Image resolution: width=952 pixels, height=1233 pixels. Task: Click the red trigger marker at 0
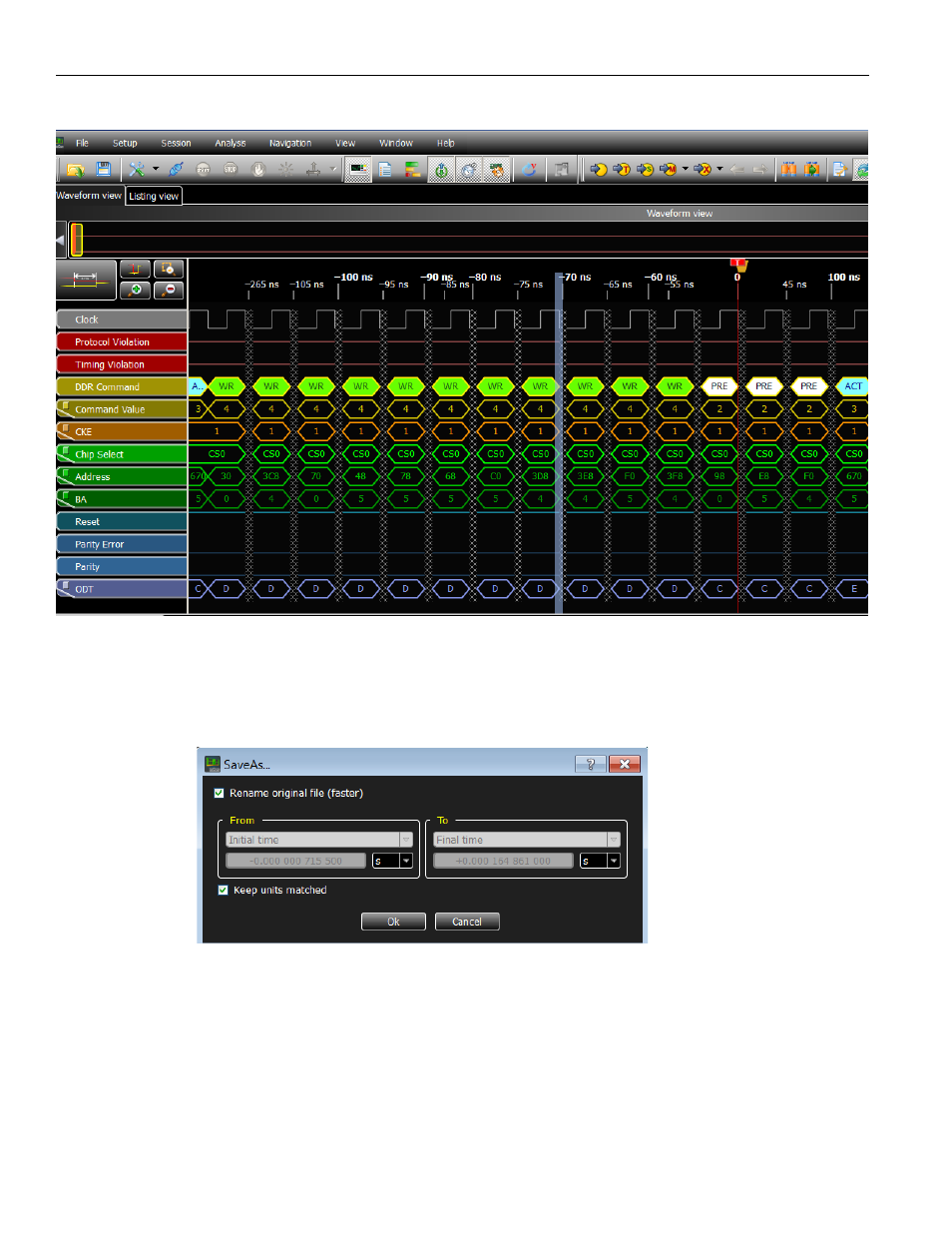point(738,265)
